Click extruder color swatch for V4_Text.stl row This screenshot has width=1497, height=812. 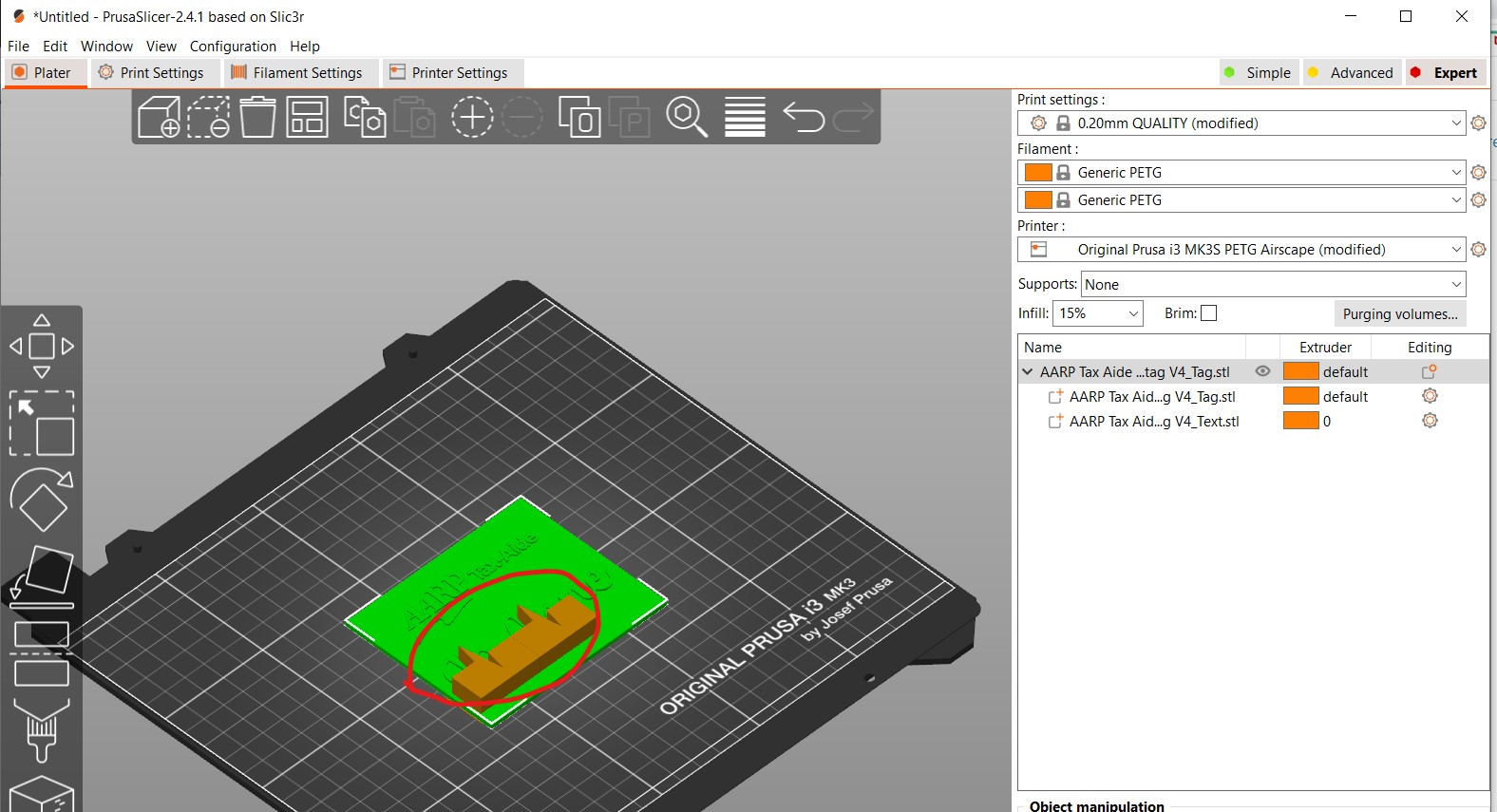coord(1300,421)
